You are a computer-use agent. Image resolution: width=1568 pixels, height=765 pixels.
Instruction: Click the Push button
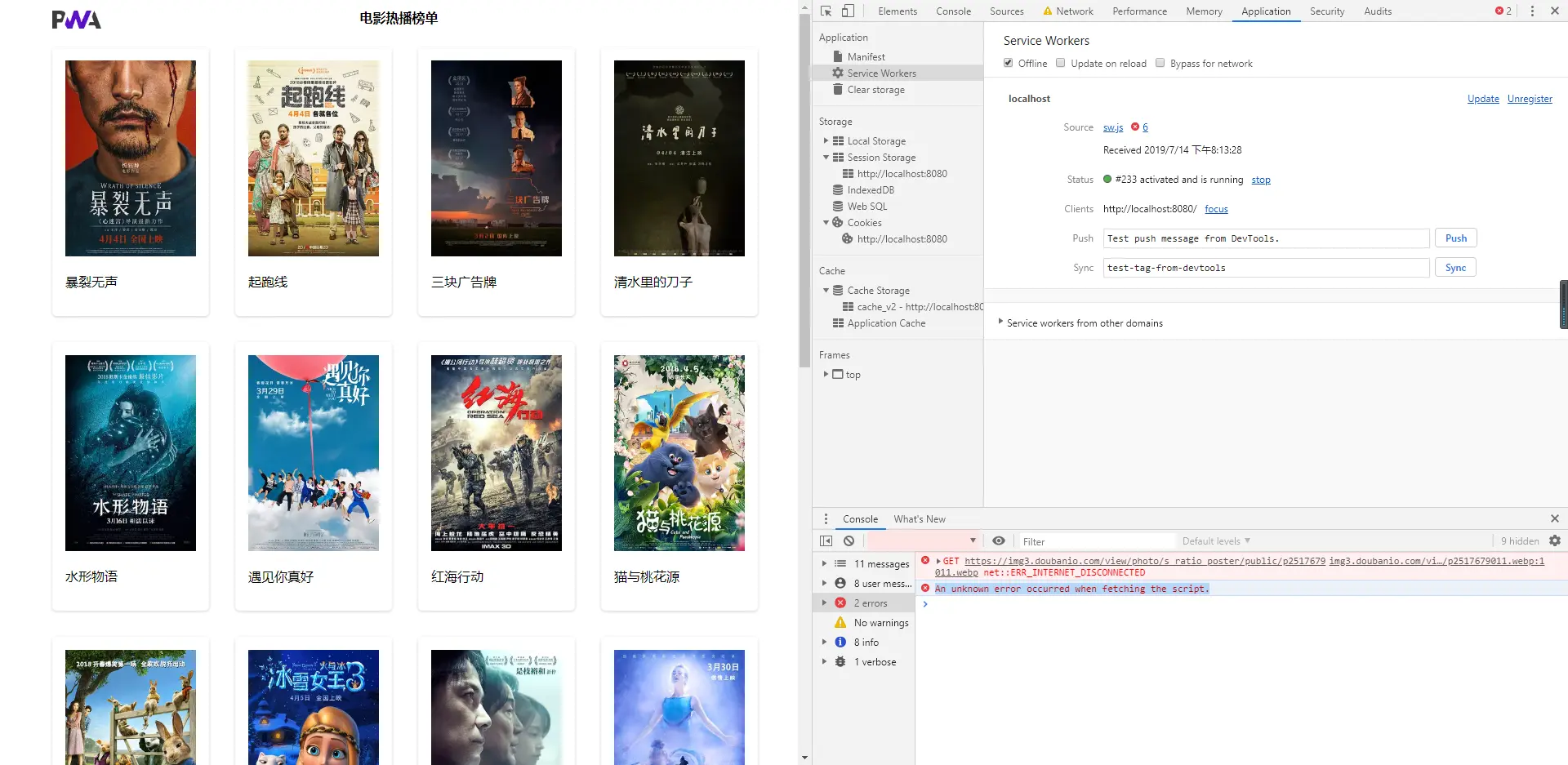(x=1455, y=238)
